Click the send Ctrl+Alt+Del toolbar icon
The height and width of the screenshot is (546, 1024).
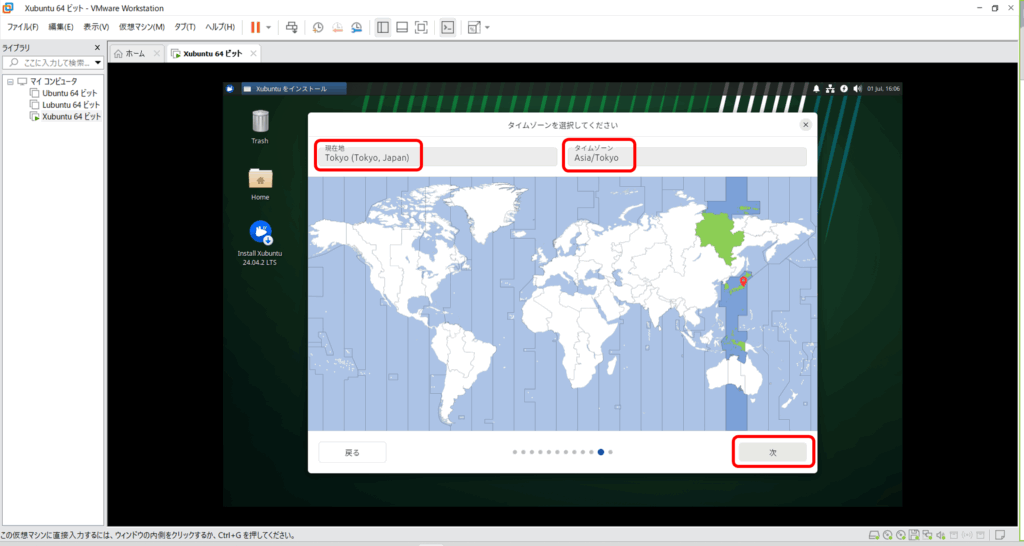[291, 27]
